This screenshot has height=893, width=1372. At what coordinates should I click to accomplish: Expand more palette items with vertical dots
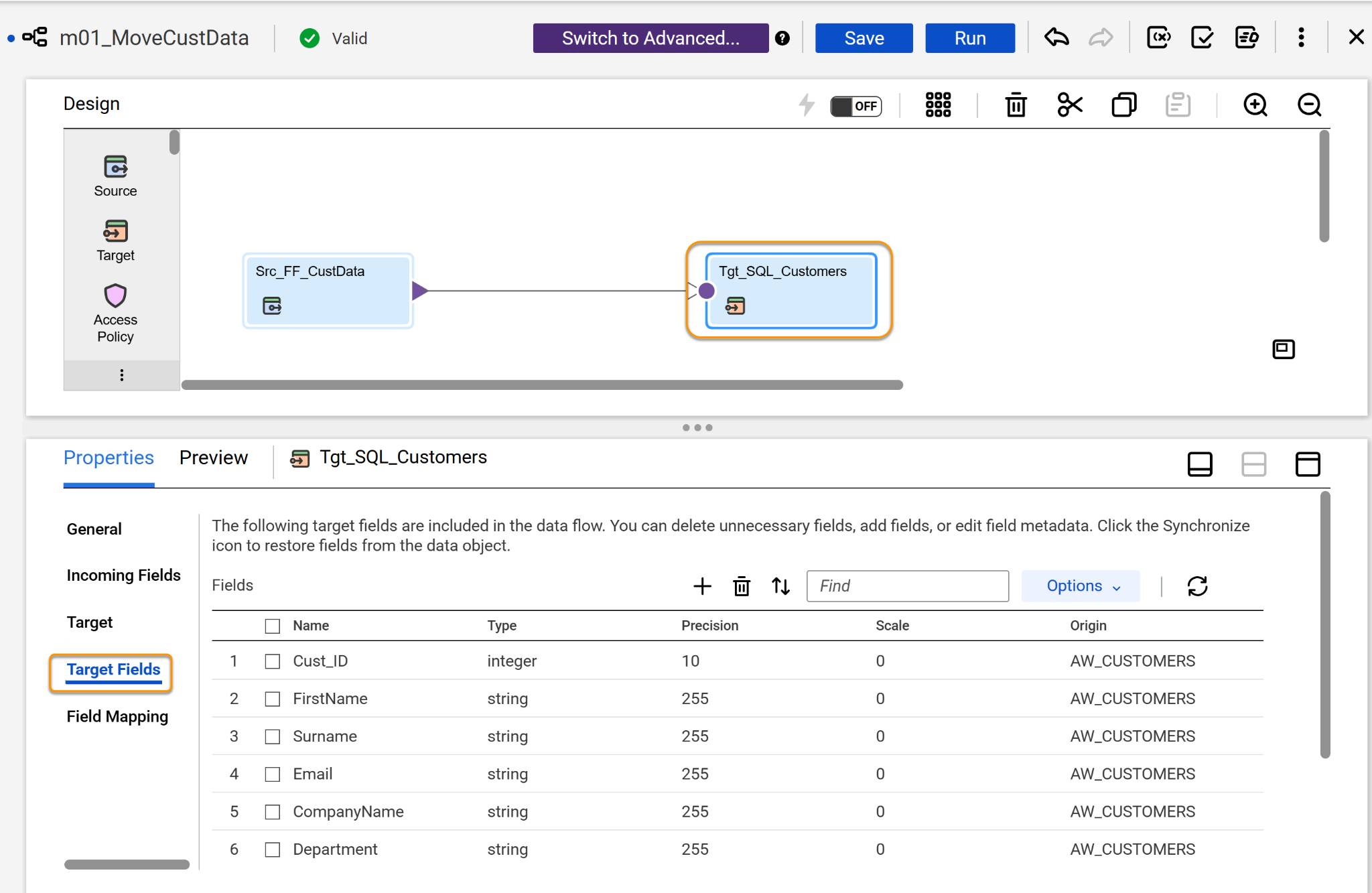121,375
